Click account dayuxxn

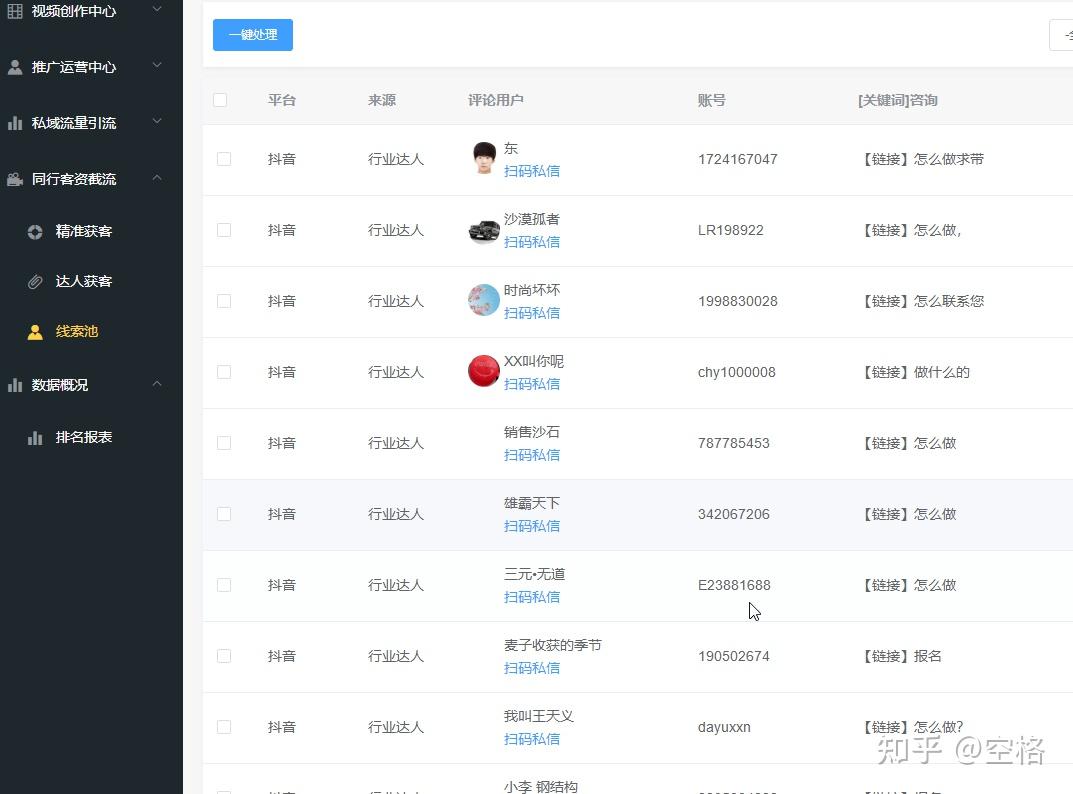[724, 728]
